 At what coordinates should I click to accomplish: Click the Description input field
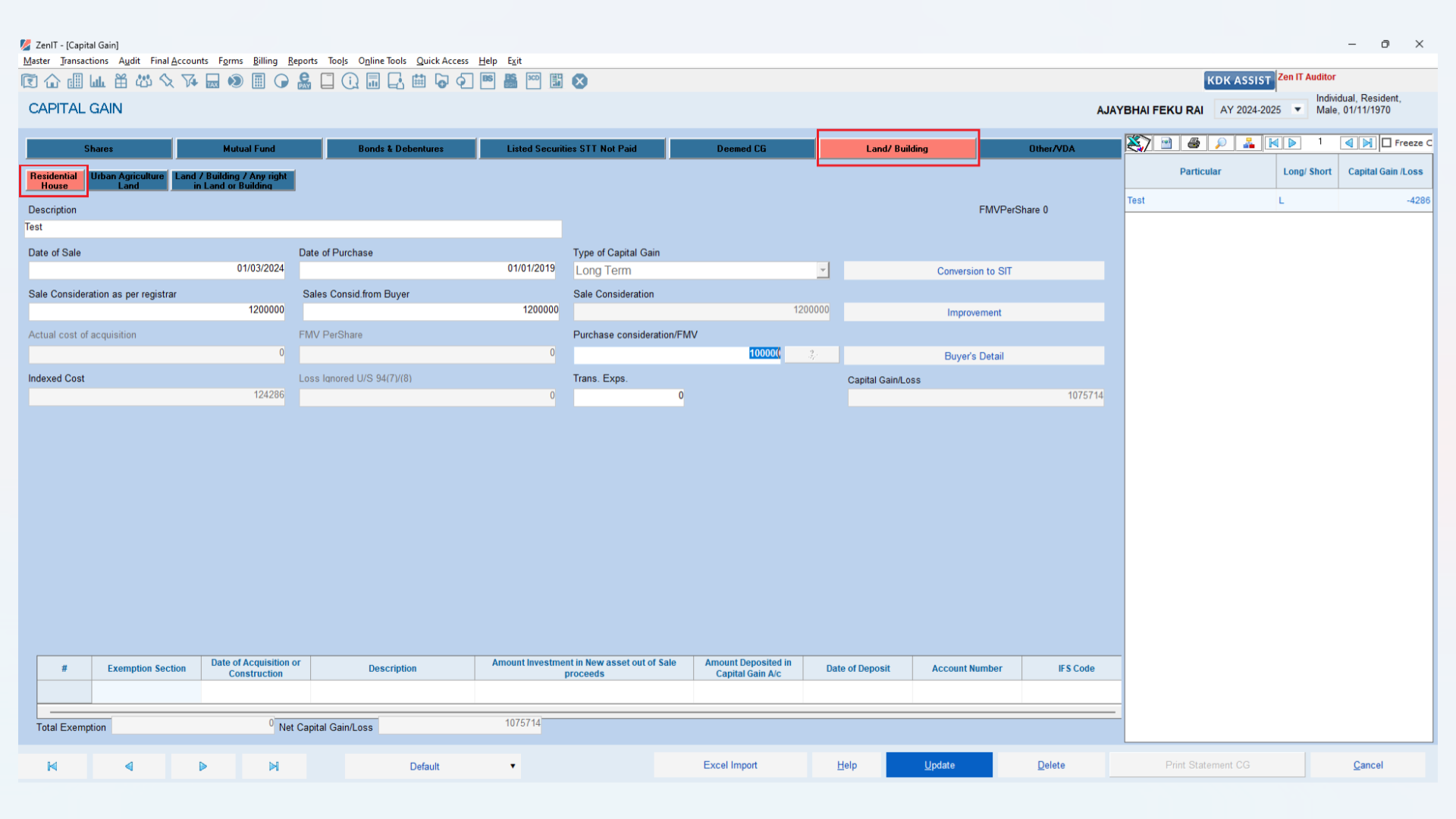click(293, 227)
